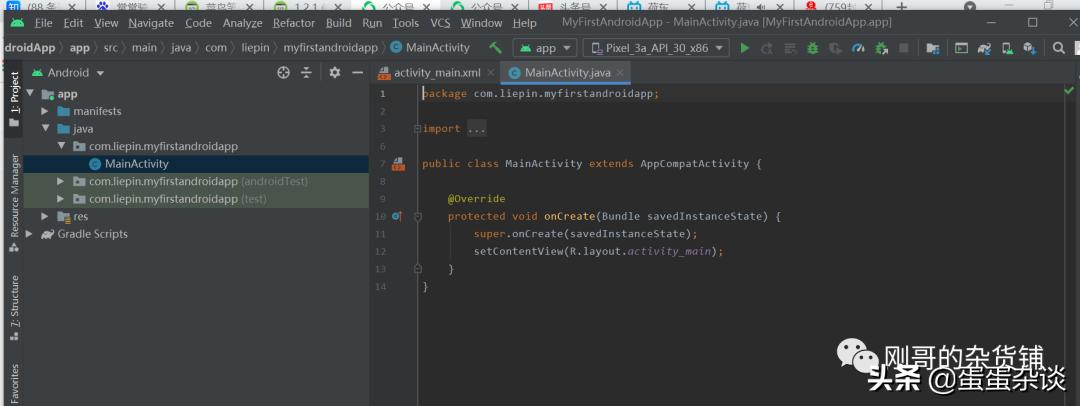The height and width of the screenshot is (406, 1080).
Task: Click the green Run app button
Action: point(744,47)
